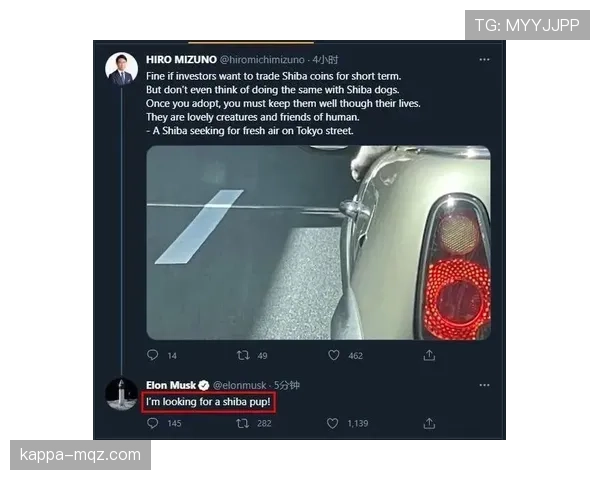This screenshot has height=480, width=600.
Task: Open Hiro Mizuno's profile avatar
Action: pos(121,69)
